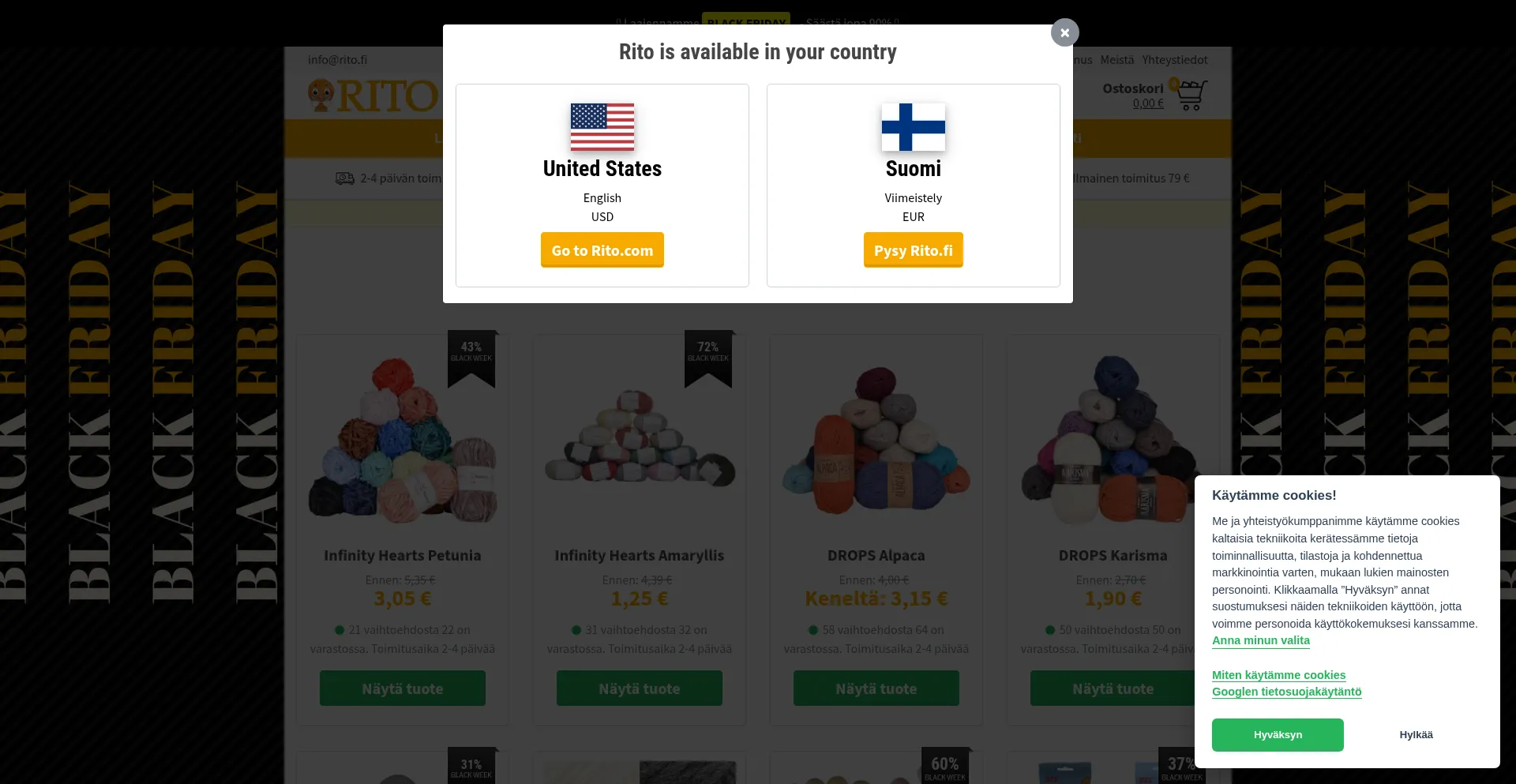Close the country selection popup
The width and height of the screenshot is (1516, 784).
(1064, 32)
